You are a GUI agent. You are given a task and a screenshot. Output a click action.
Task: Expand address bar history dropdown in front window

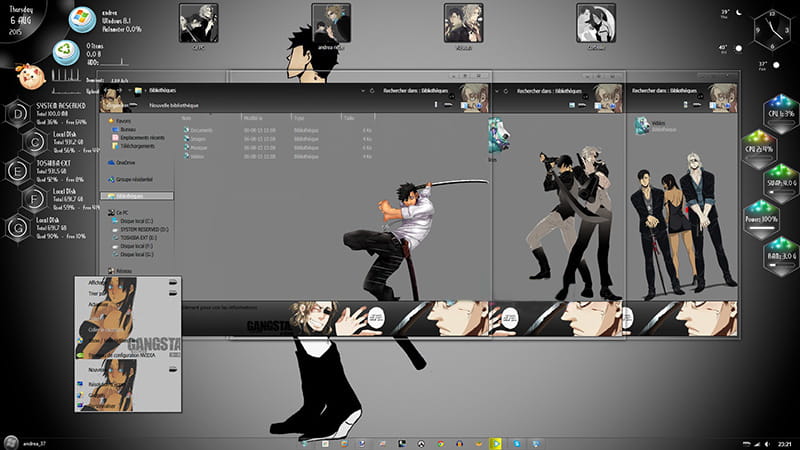point(363,91)
